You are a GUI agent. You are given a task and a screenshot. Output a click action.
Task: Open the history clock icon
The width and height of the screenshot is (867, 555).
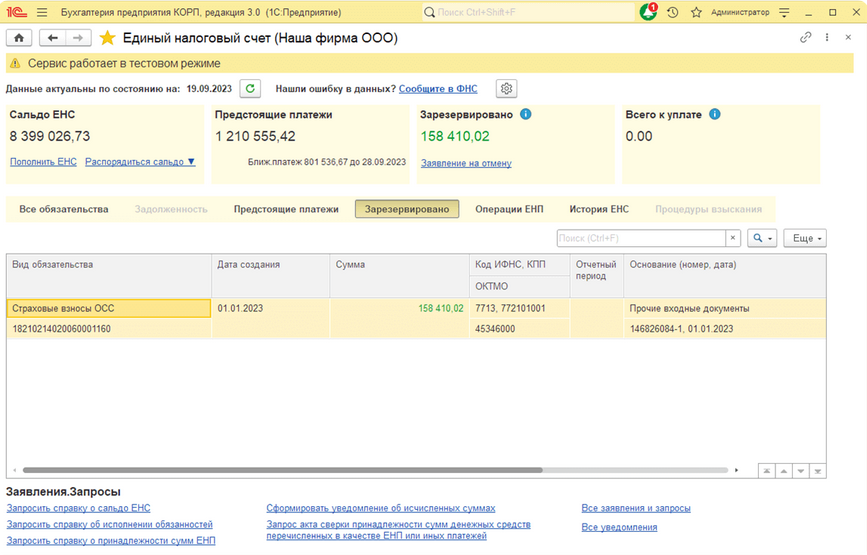[x=672, y=12]
